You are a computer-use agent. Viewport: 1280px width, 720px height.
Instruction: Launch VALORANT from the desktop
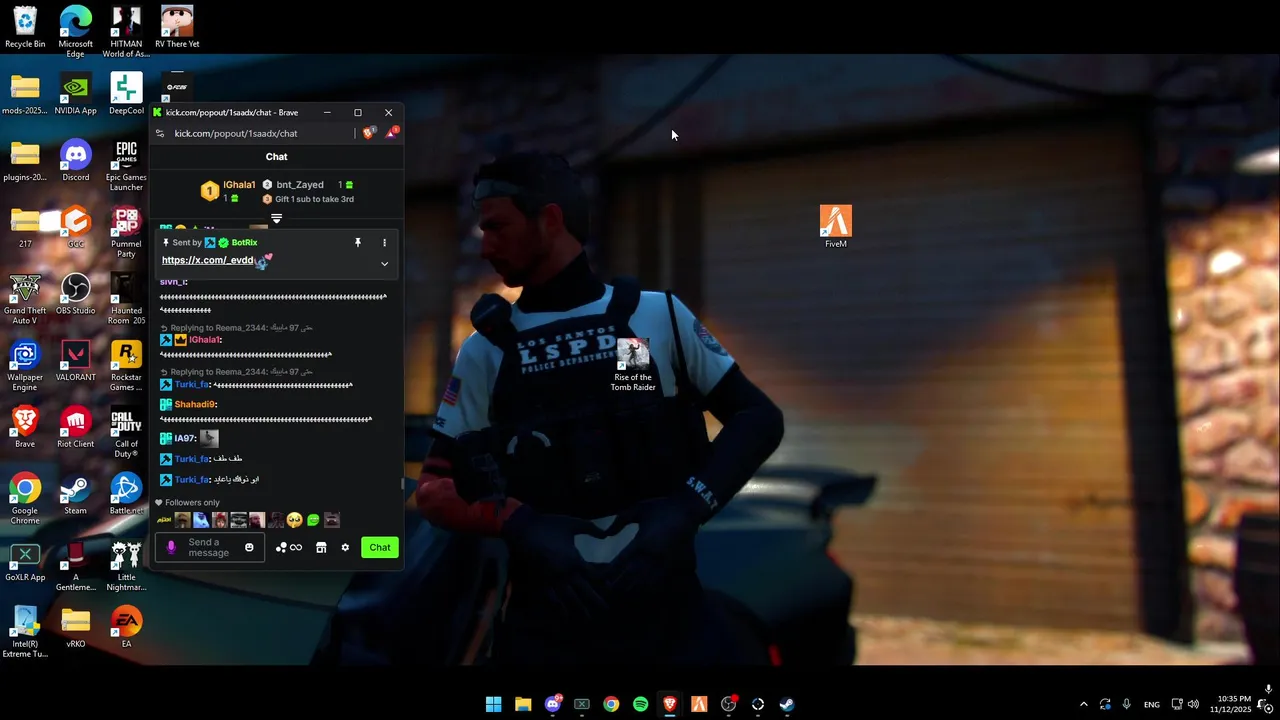tap(75, 361)
